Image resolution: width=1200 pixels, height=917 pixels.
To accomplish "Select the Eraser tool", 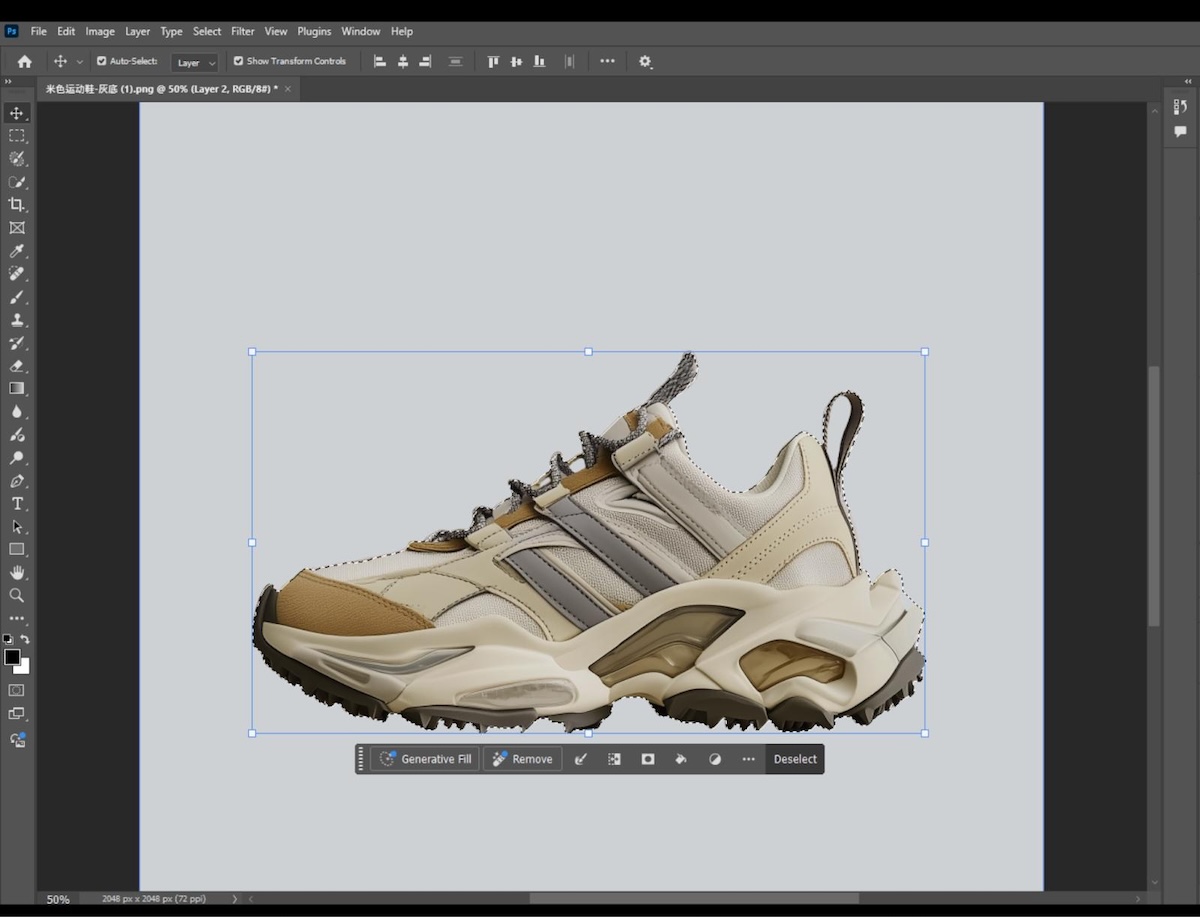I will (x=17, y=366).
